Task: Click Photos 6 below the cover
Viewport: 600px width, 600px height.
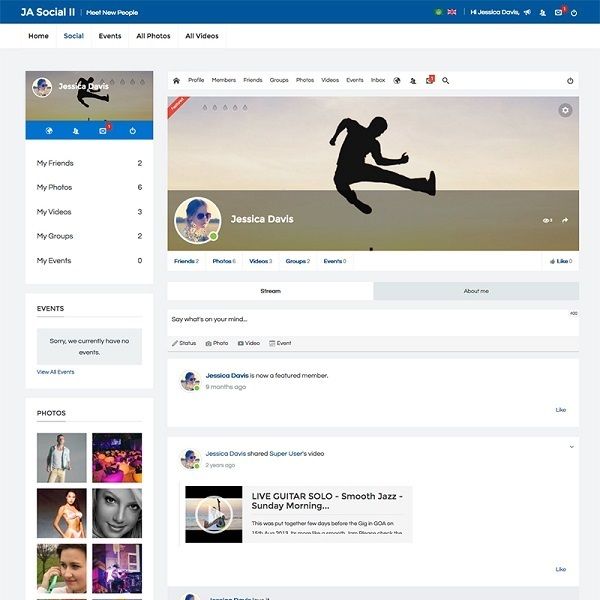Action: [x=224, y=261]
